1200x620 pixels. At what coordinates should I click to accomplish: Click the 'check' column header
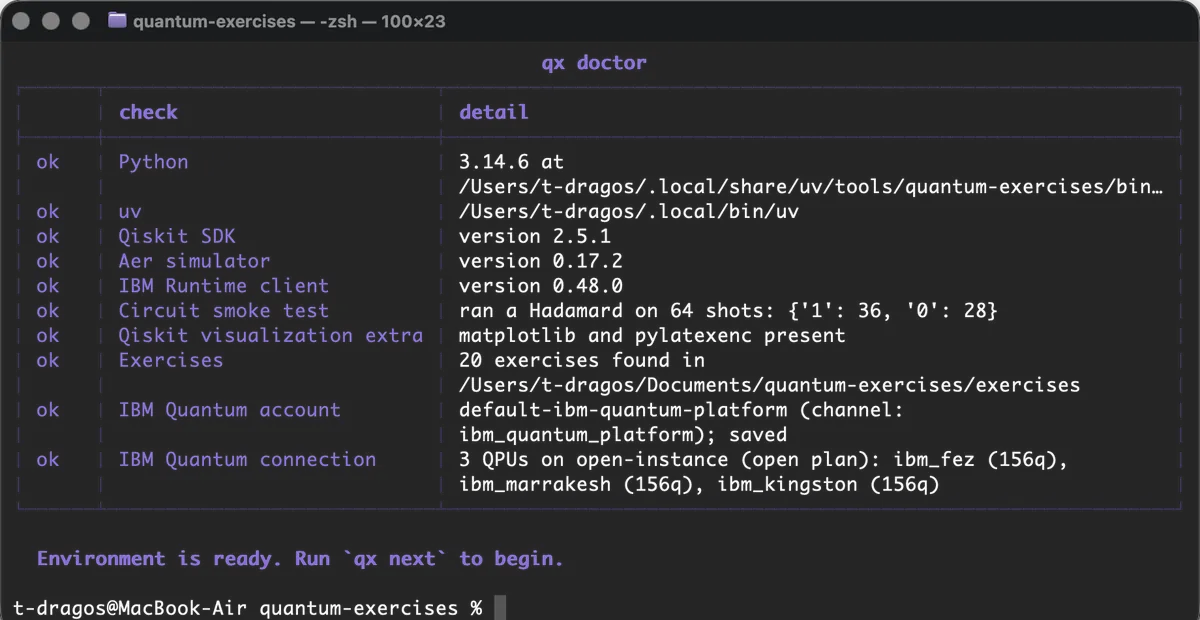point(148,112)
